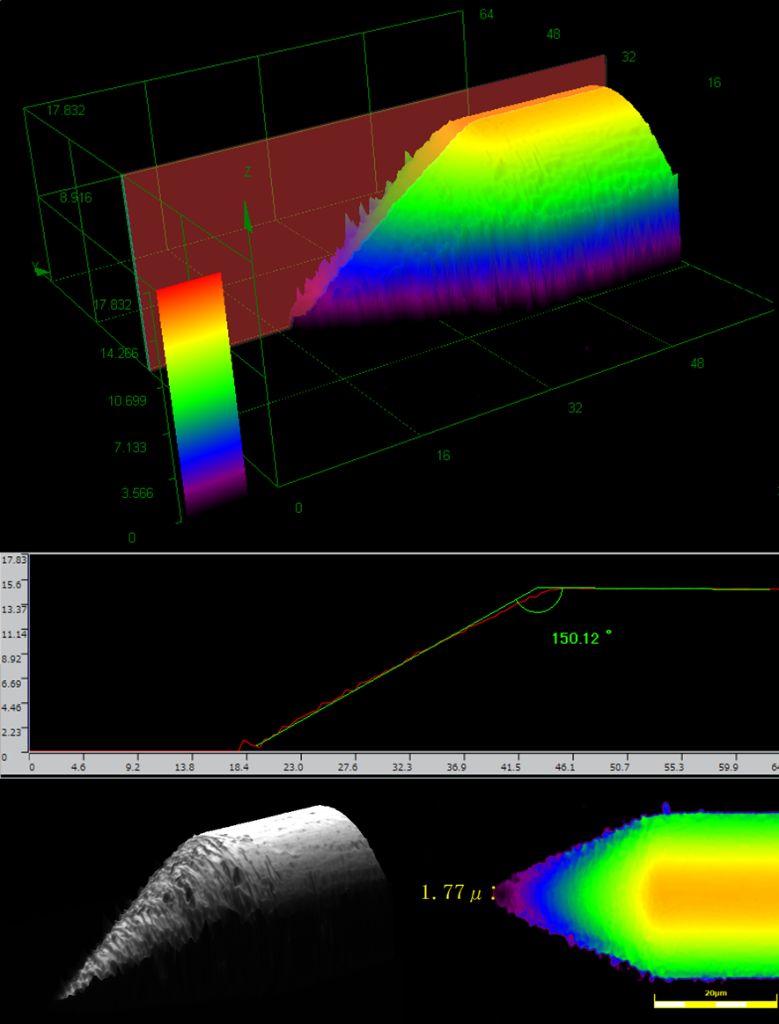
Task: Click the 8.916 Z-axis label
Action: pyautogui.click(x=76, y=198)
